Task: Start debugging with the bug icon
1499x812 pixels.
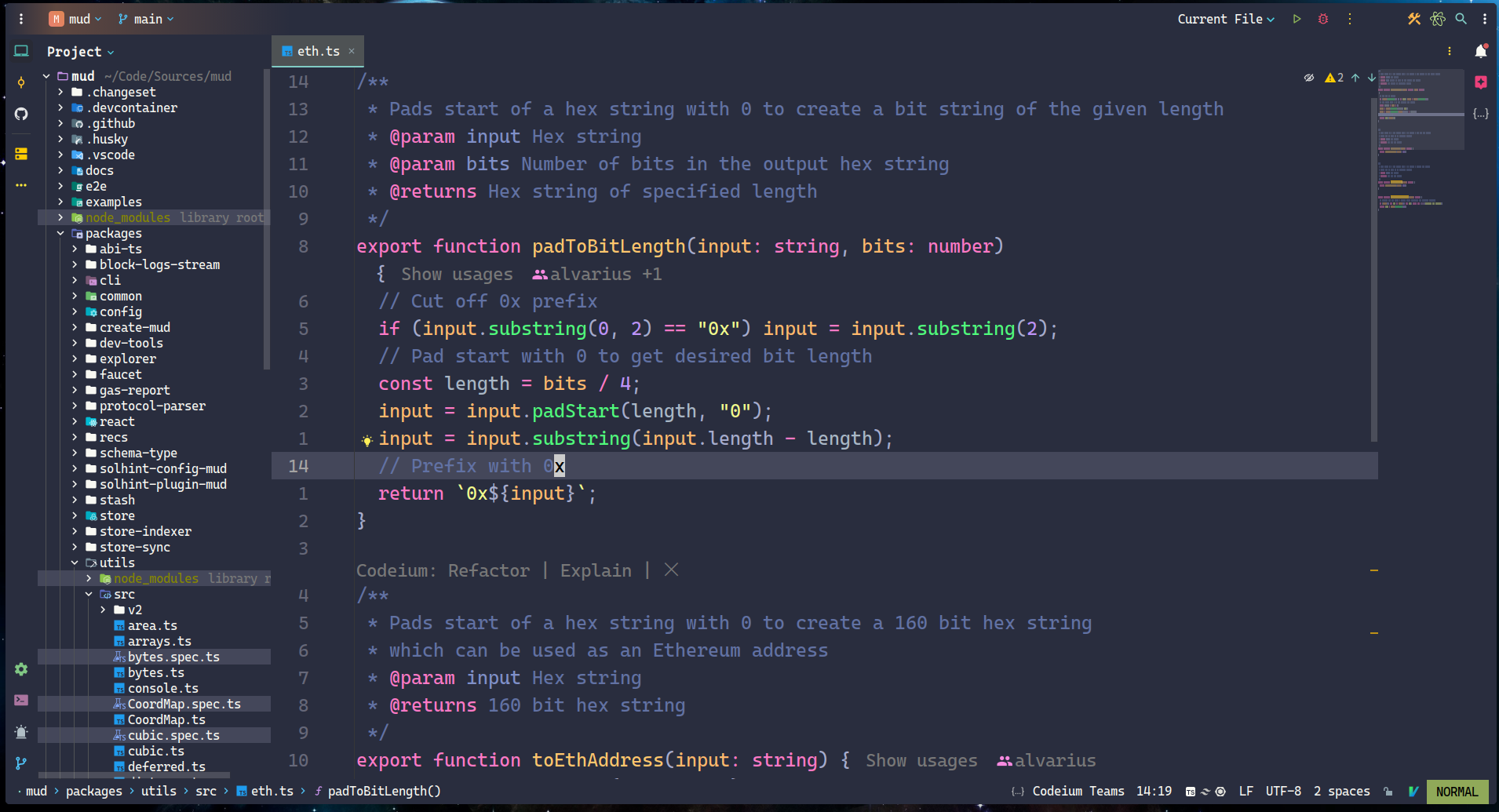Action: [1322, 18]
